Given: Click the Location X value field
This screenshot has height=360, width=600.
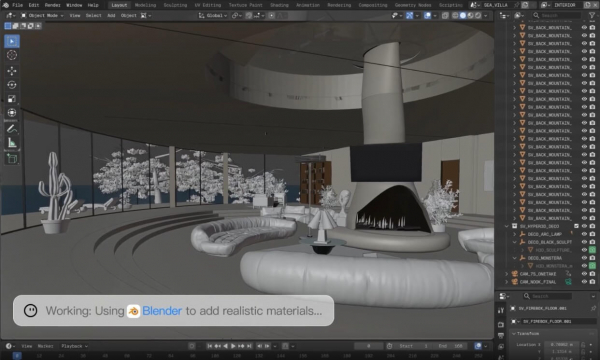Looking at the screenshot, I should tap(562, 344).
